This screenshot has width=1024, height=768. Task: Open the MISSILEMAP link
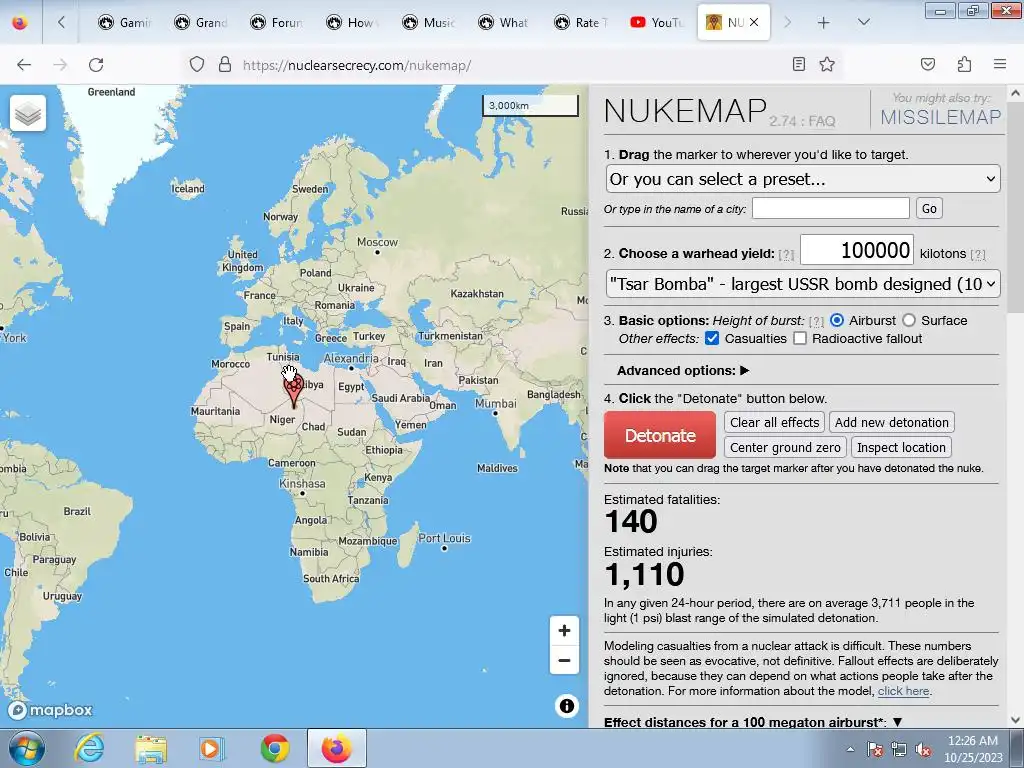tap(940, 117)
